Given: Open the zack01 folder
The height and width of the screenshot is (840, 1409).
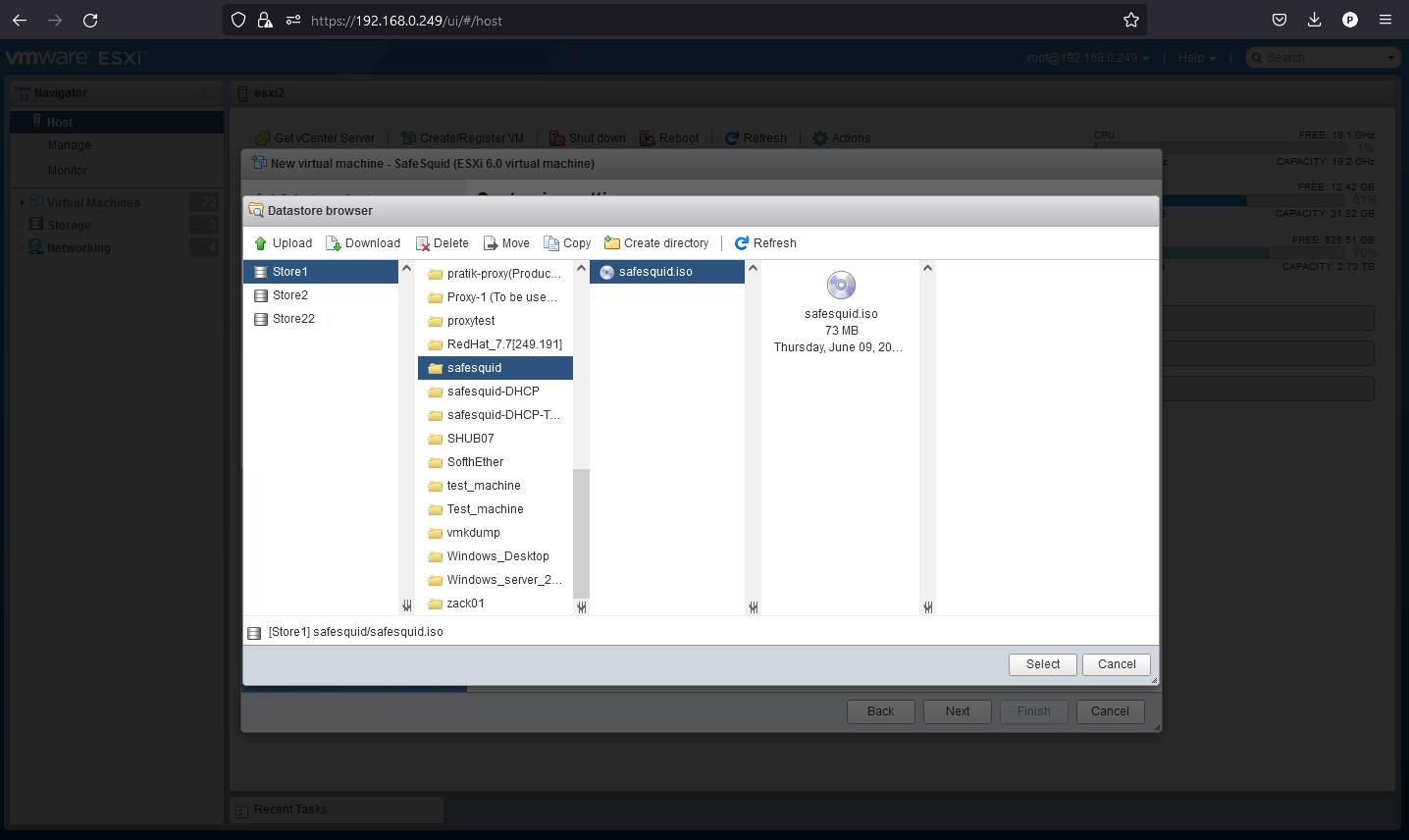Looking at the screenshot, I should pyautogui.click(x=496, y=604).
